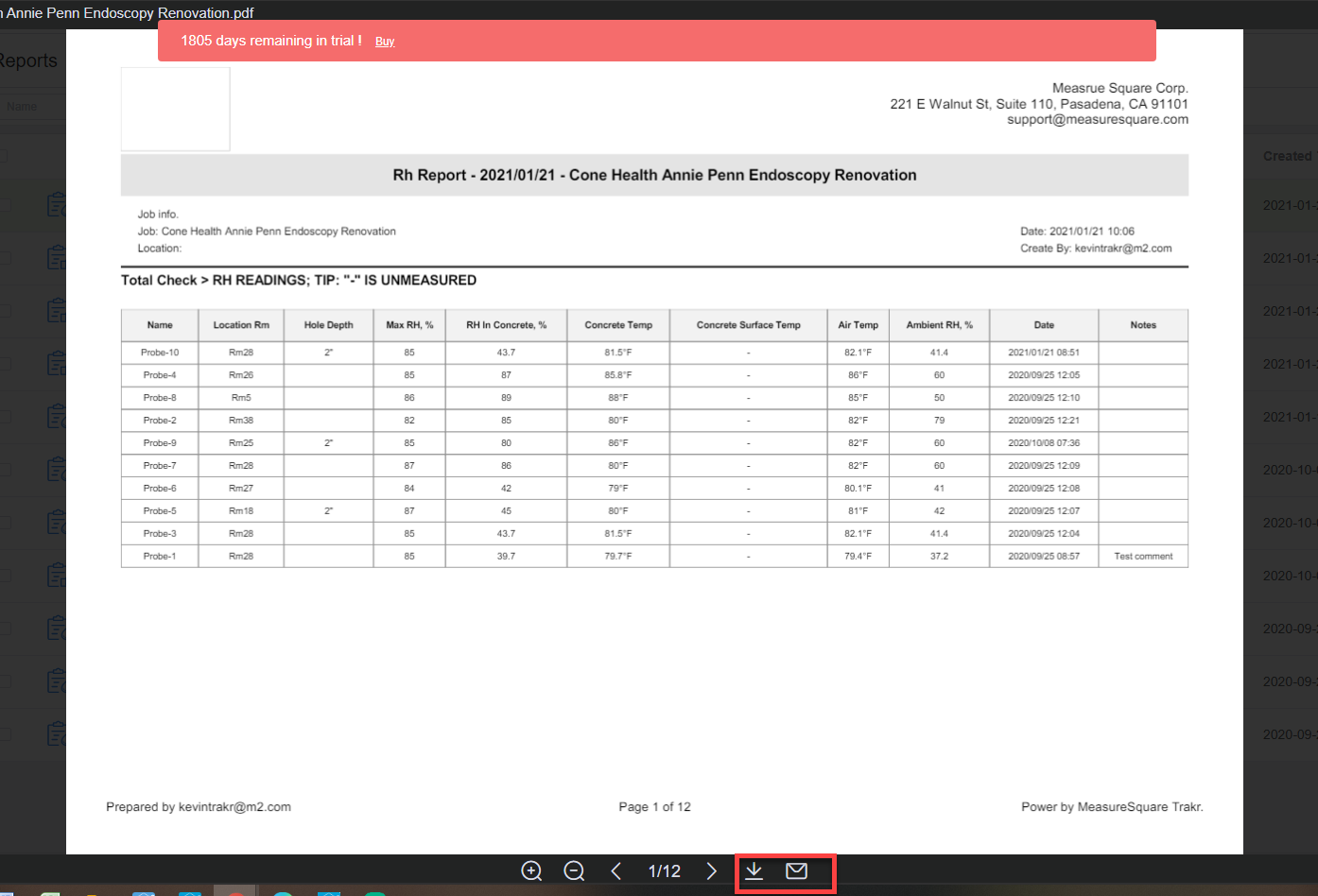1318x896 pixels.
Task: Click the Rh Report title heading
Action: pos(654,175)
